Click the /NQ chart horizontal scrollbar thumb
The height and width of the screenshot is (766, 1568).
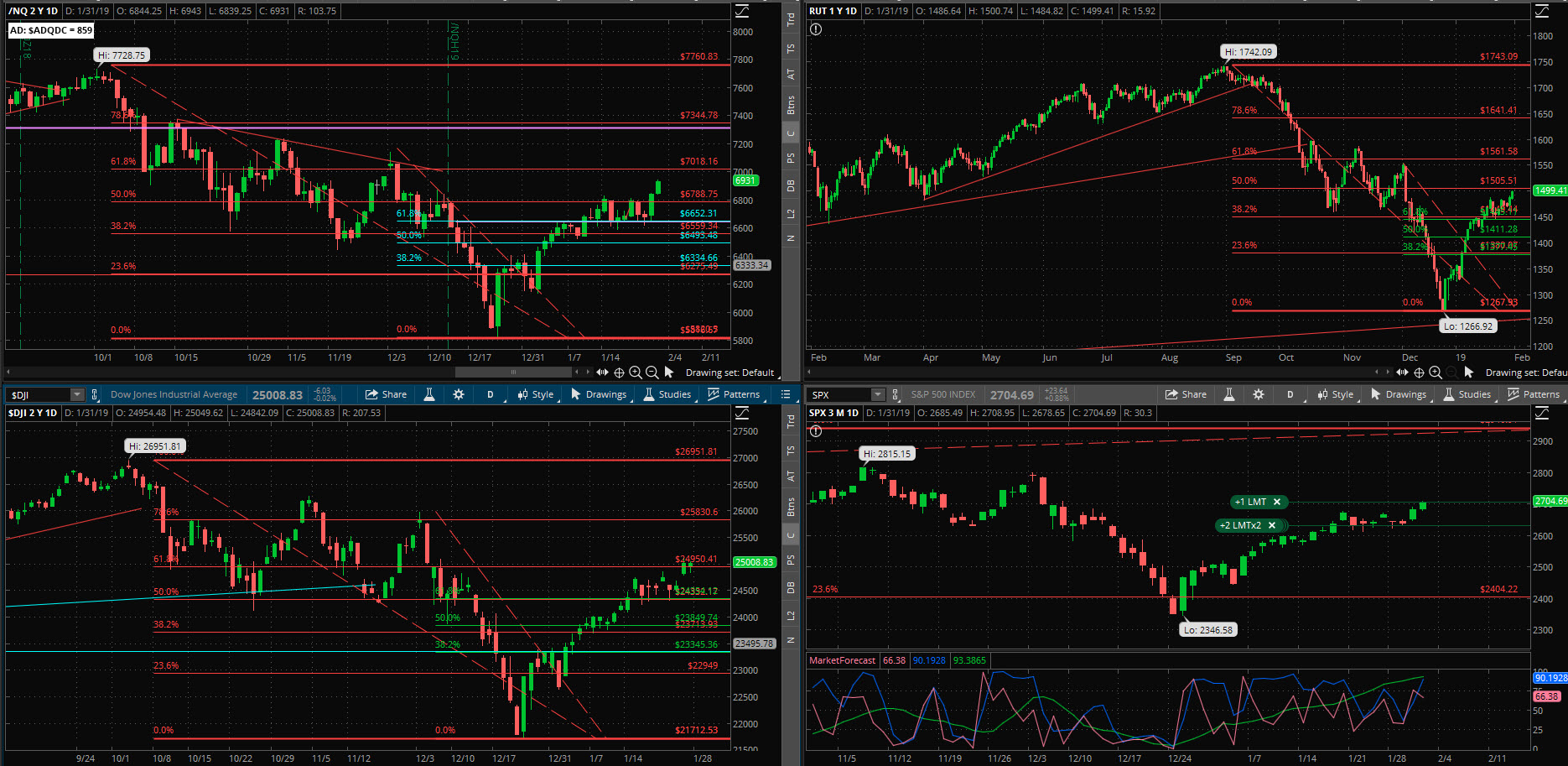513,372
